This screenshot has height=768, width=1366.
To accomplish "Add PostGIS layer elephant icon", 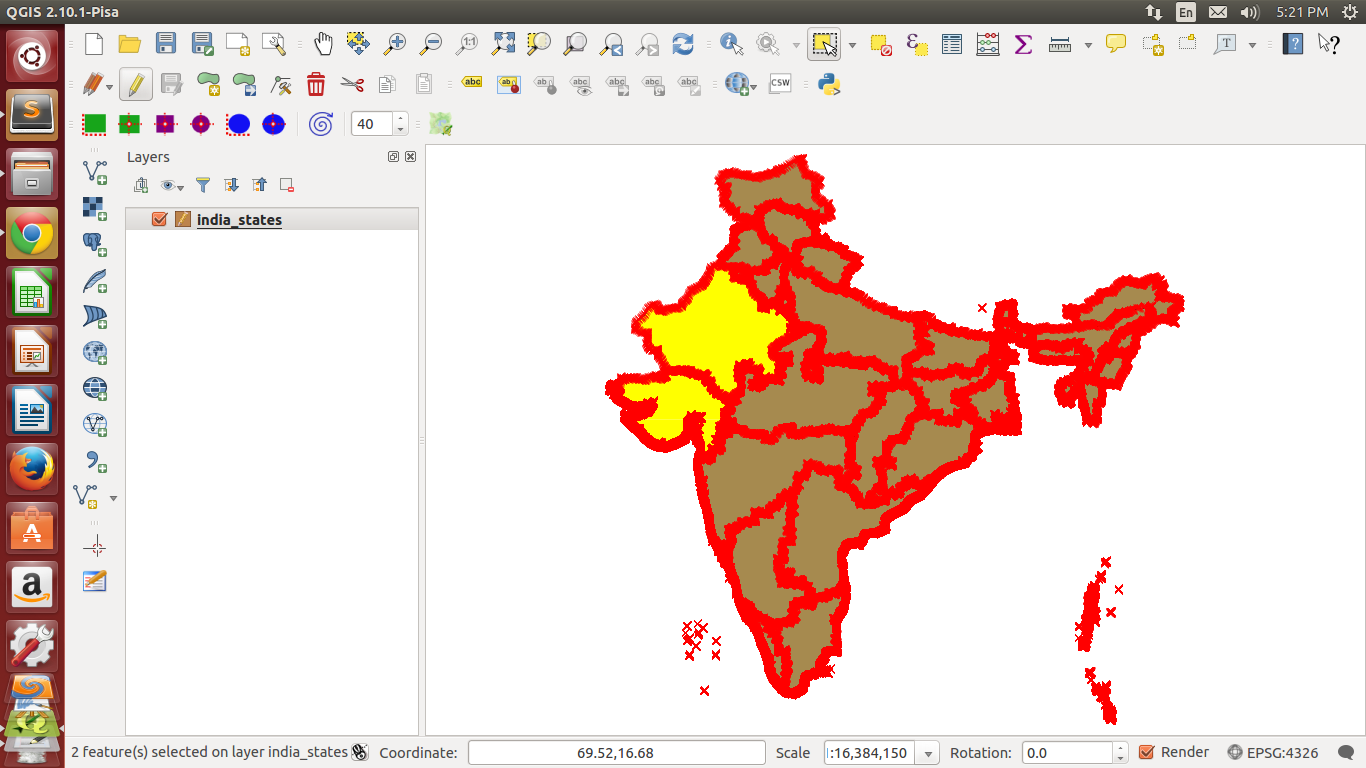I will tap(95, 243).
